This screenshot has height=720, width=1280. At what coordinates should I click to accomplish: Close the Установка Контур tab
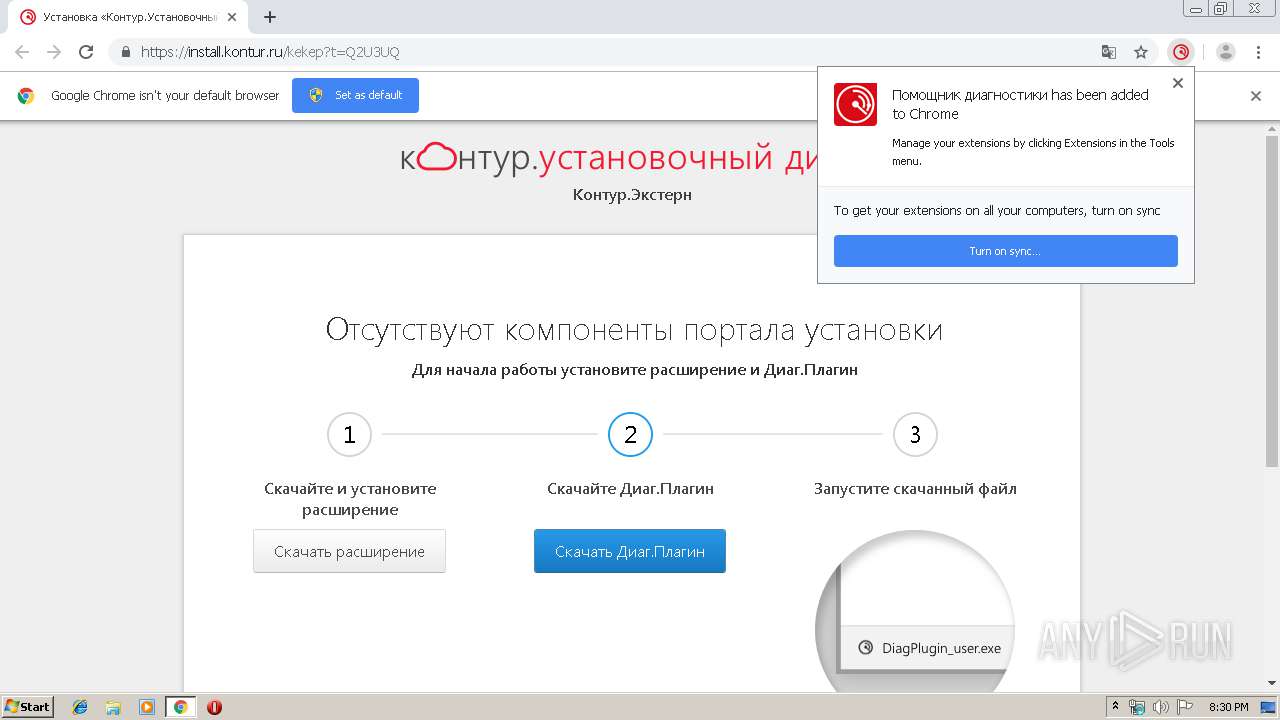[231, 17]
